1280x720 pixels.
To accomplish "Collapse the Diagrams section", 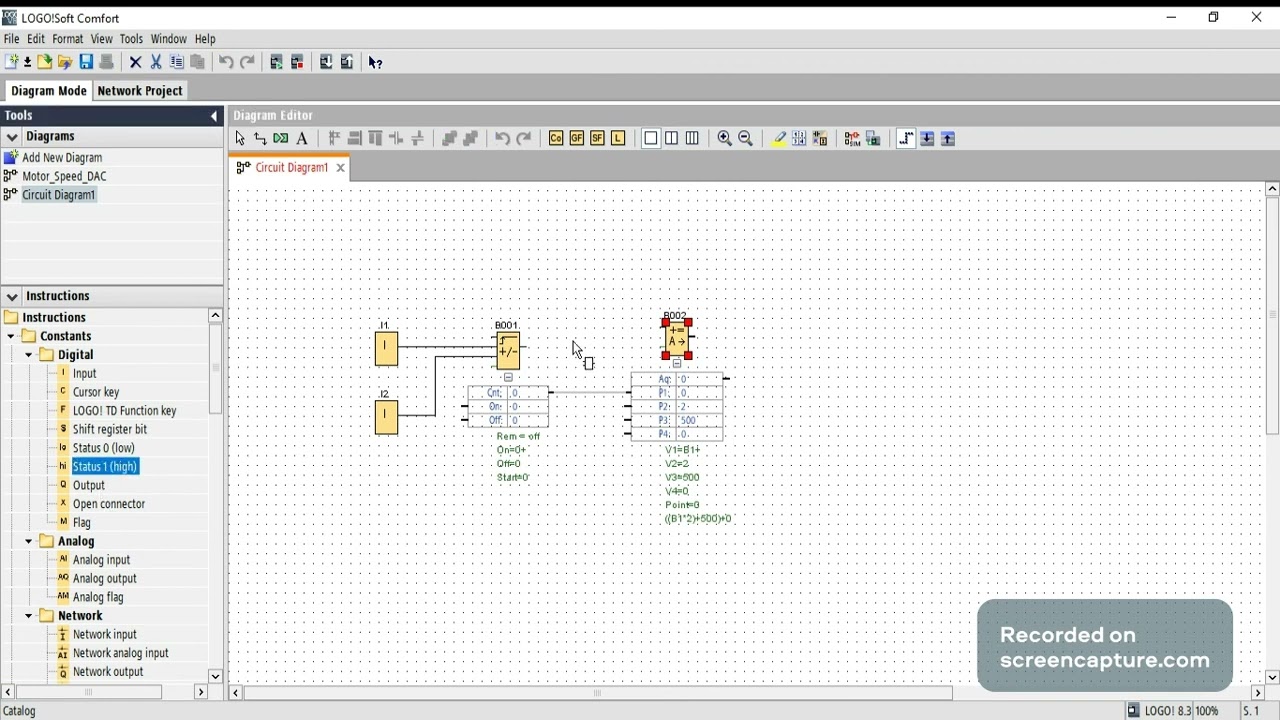I will point(12,136).
